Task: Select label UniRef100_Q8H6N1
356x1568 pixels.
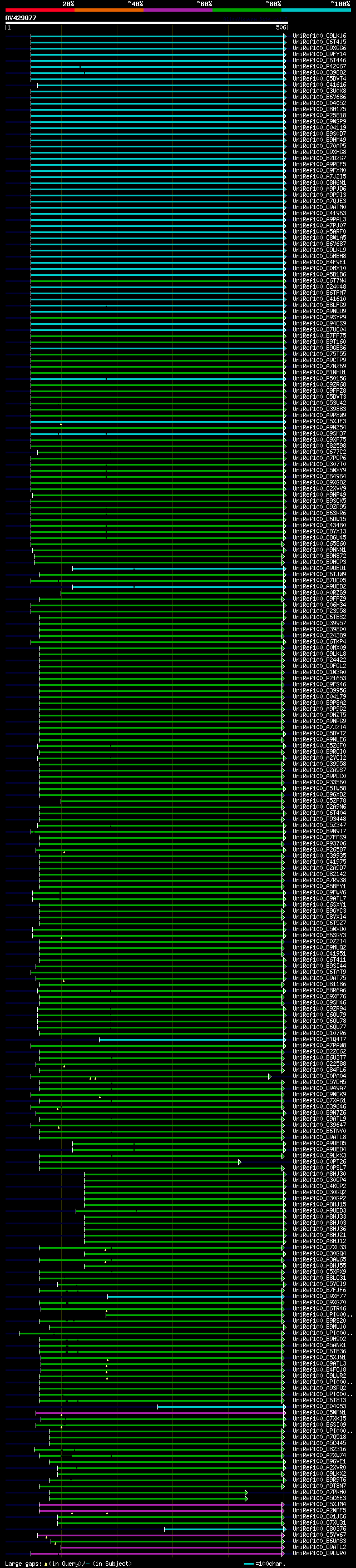Action: click(x=319, y=182)
